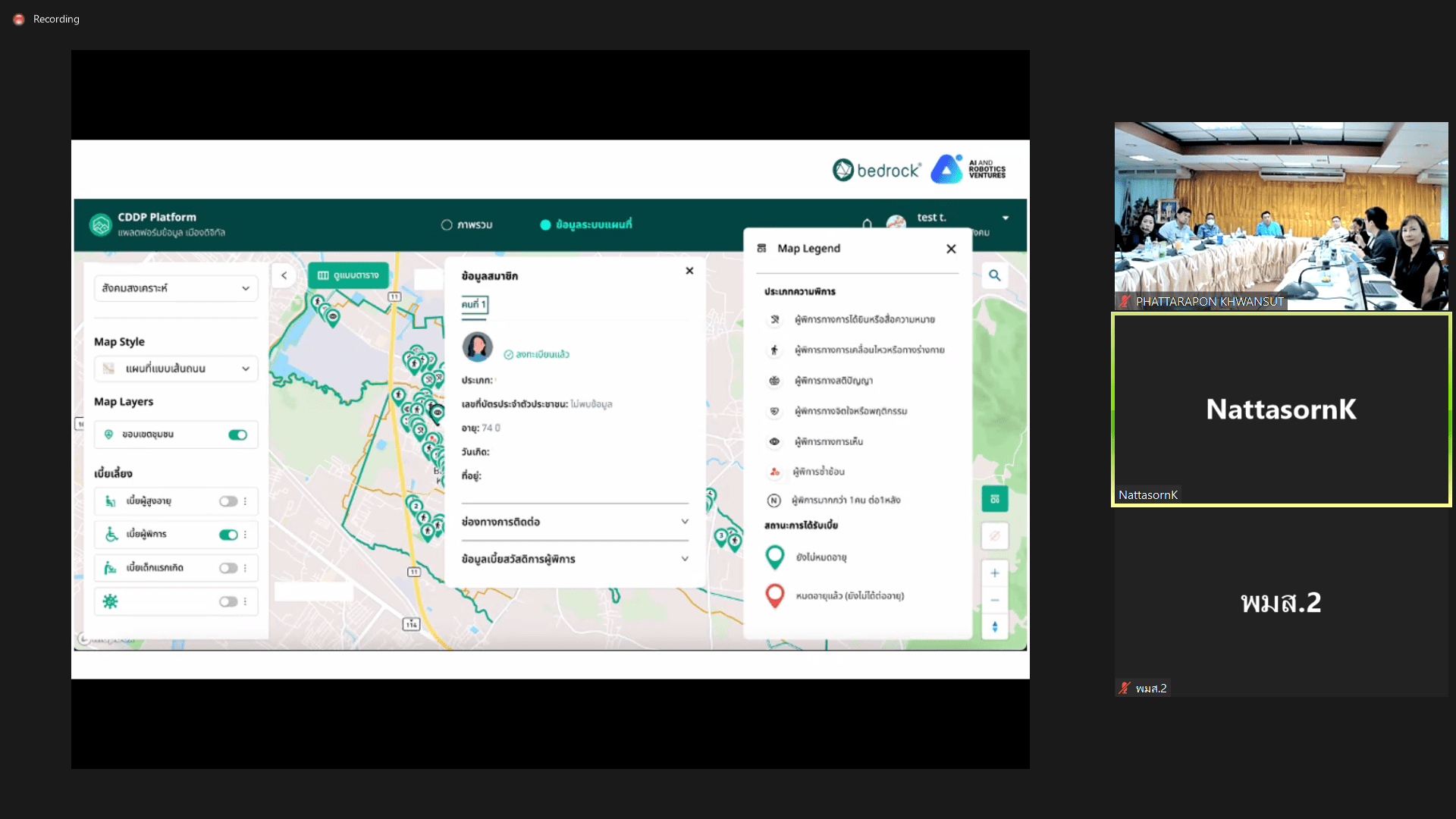Select PHATTARAPON KHWANSUT video tile
This screenshot has width=1456, height=819.
click(x=1281, y=216)
